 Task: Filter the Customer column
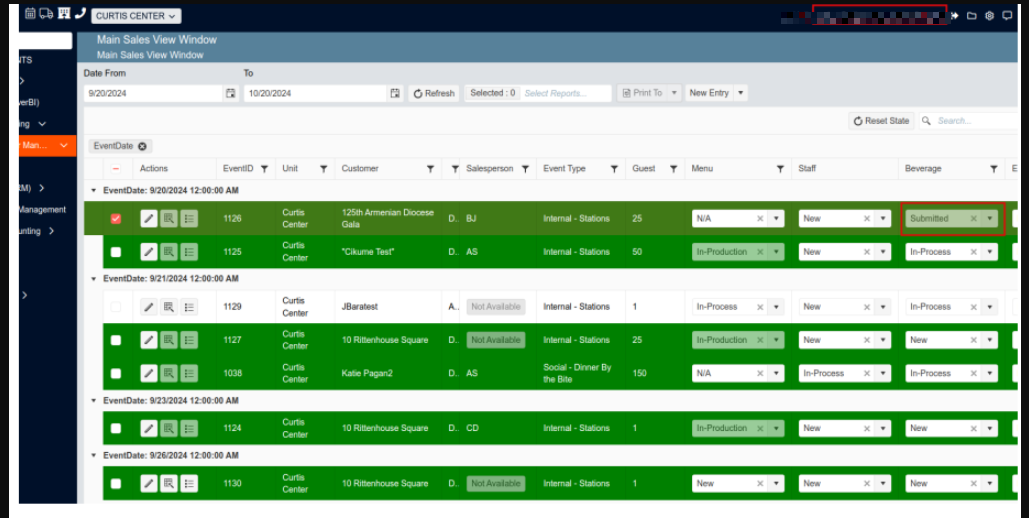(x=430, y=169)
